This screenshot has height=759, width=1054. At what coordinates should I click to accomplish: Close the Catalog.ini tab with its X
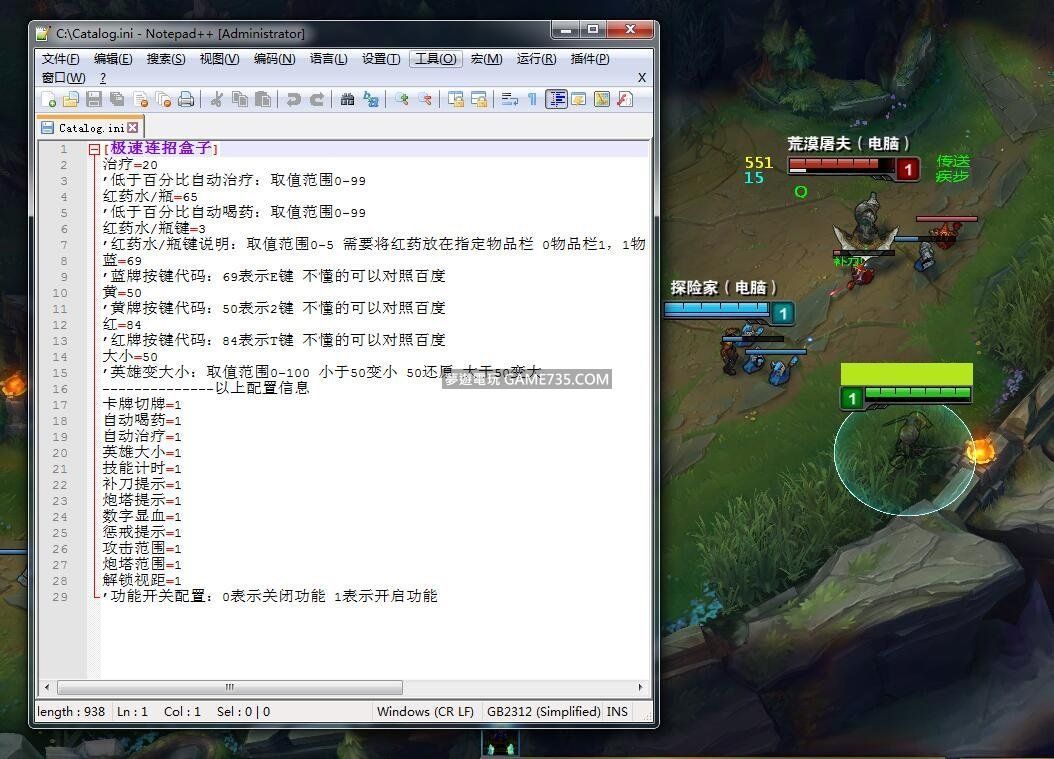point(133,128)
